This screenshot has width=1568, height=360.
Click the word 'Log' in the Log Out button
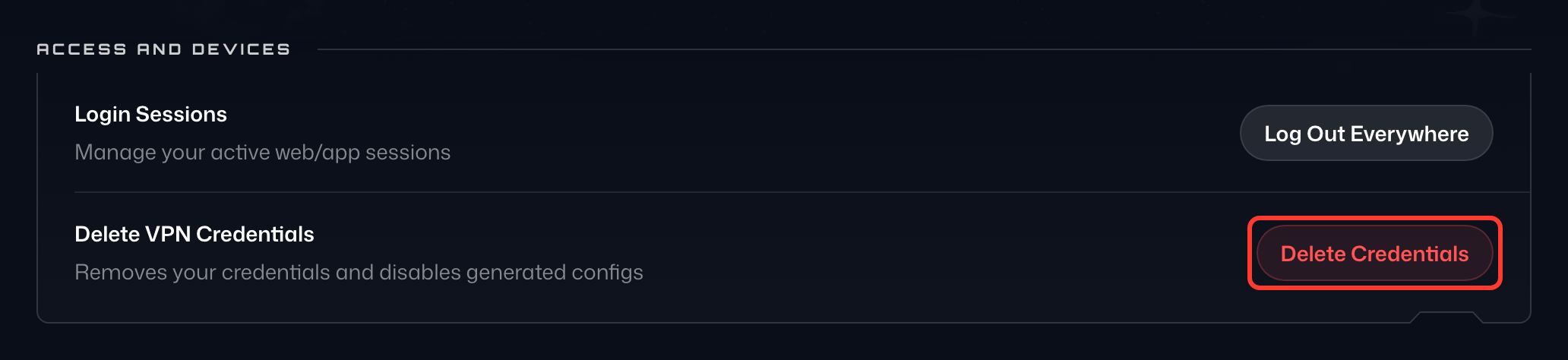(1282, 134)
